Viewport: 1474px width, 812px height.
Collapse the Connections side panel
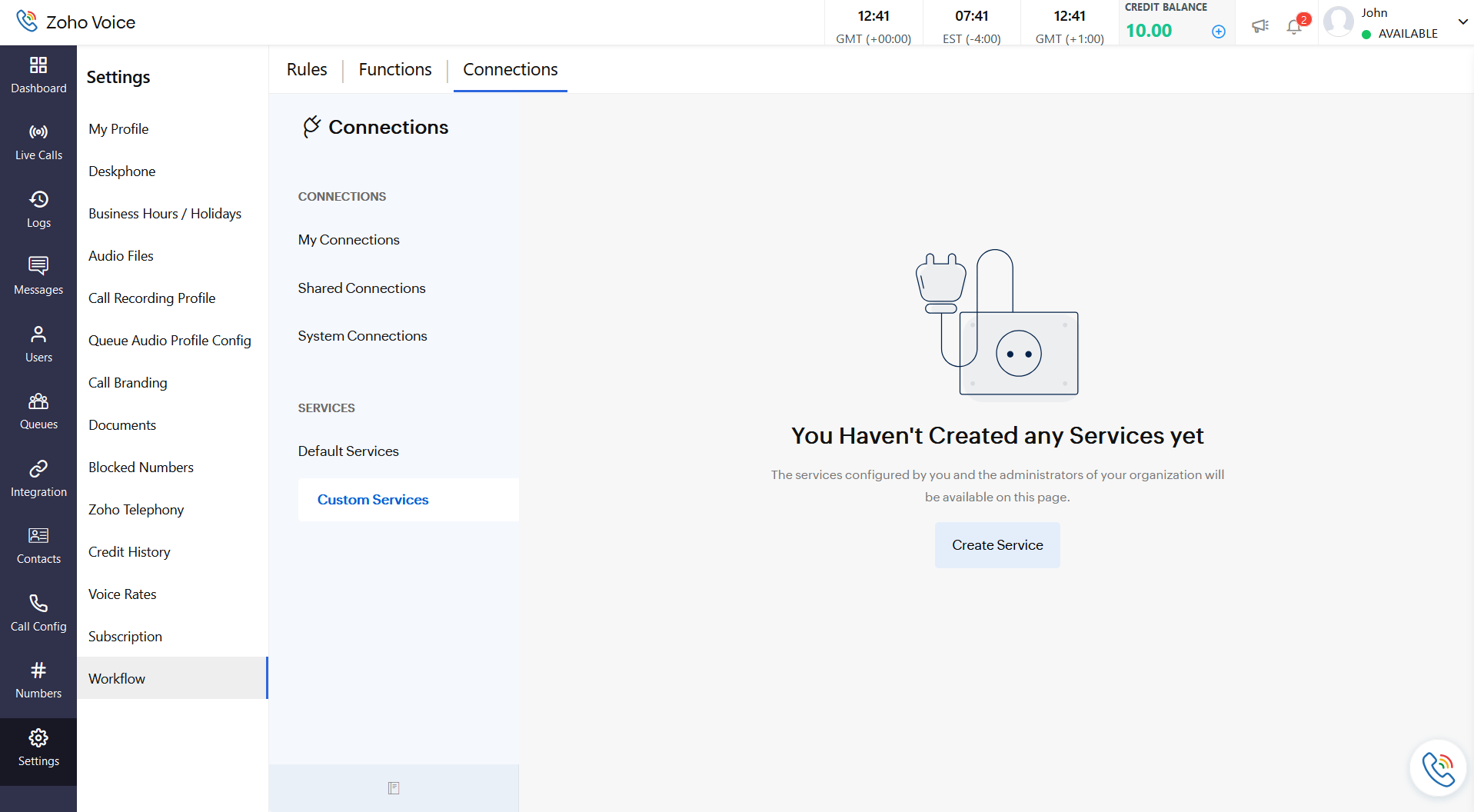coord(394,788)
